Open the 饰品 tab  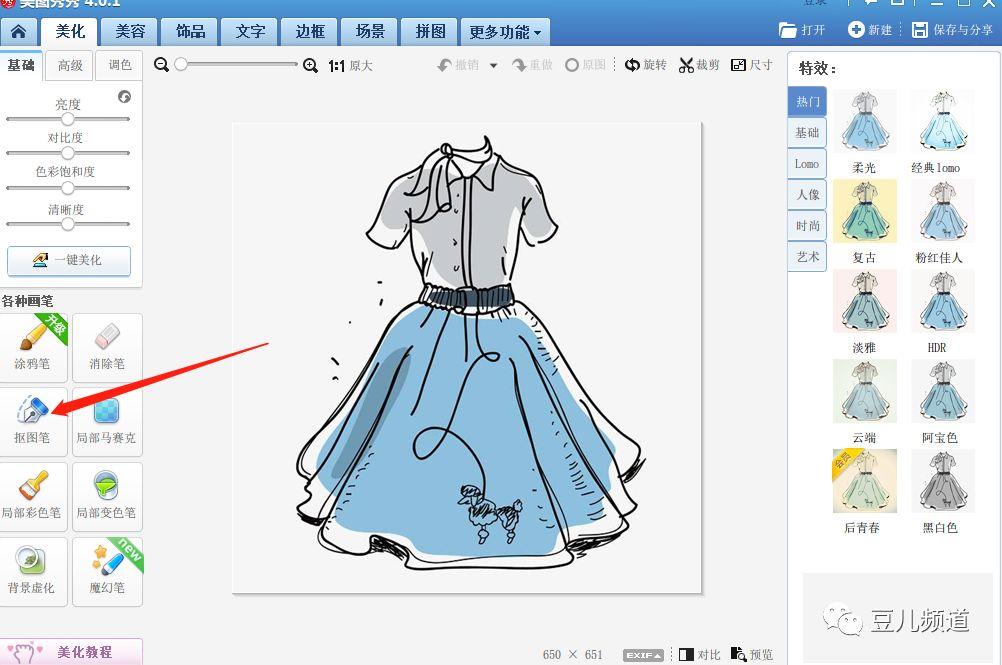(190, 31)
